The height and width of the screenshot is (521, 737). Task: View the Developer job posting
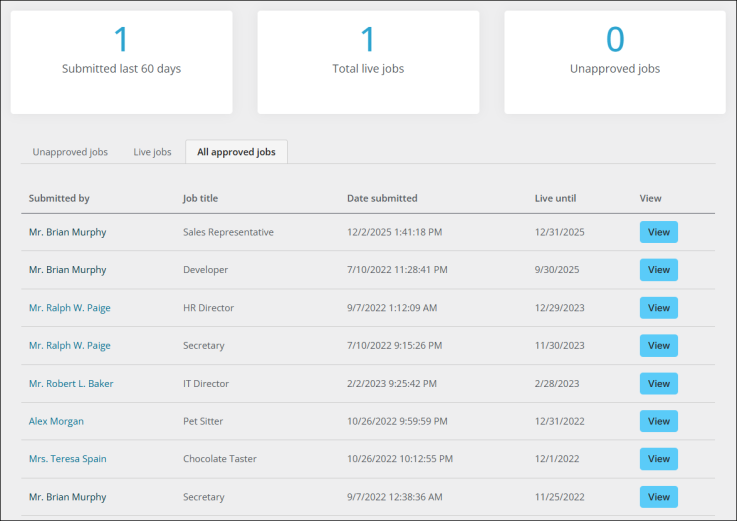658,270
